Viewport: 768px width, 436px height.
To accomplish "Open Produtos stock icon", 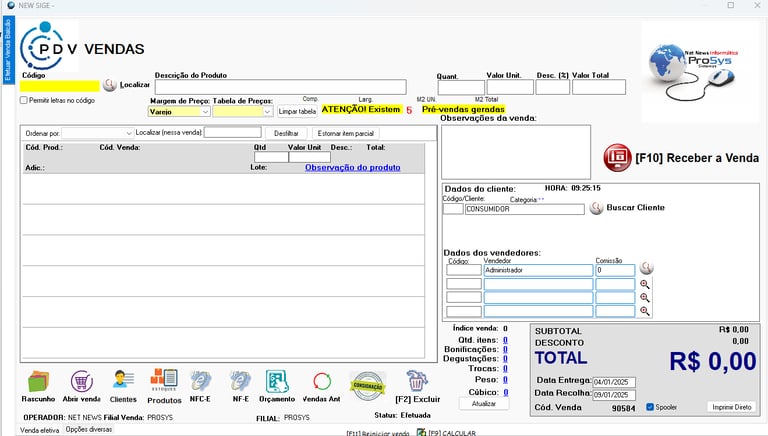I will 164,380.
